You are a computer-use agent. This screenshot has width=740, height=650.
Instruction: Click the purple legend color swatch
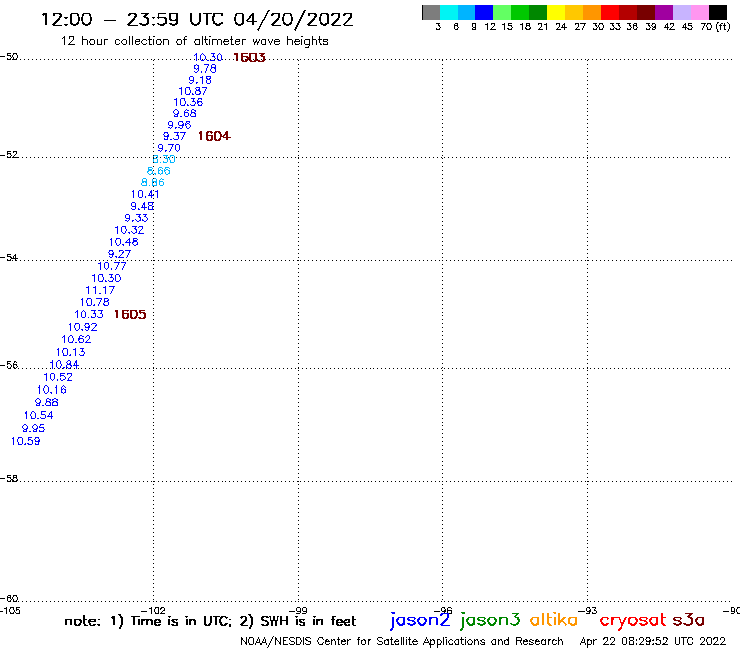tap(664, 12)
